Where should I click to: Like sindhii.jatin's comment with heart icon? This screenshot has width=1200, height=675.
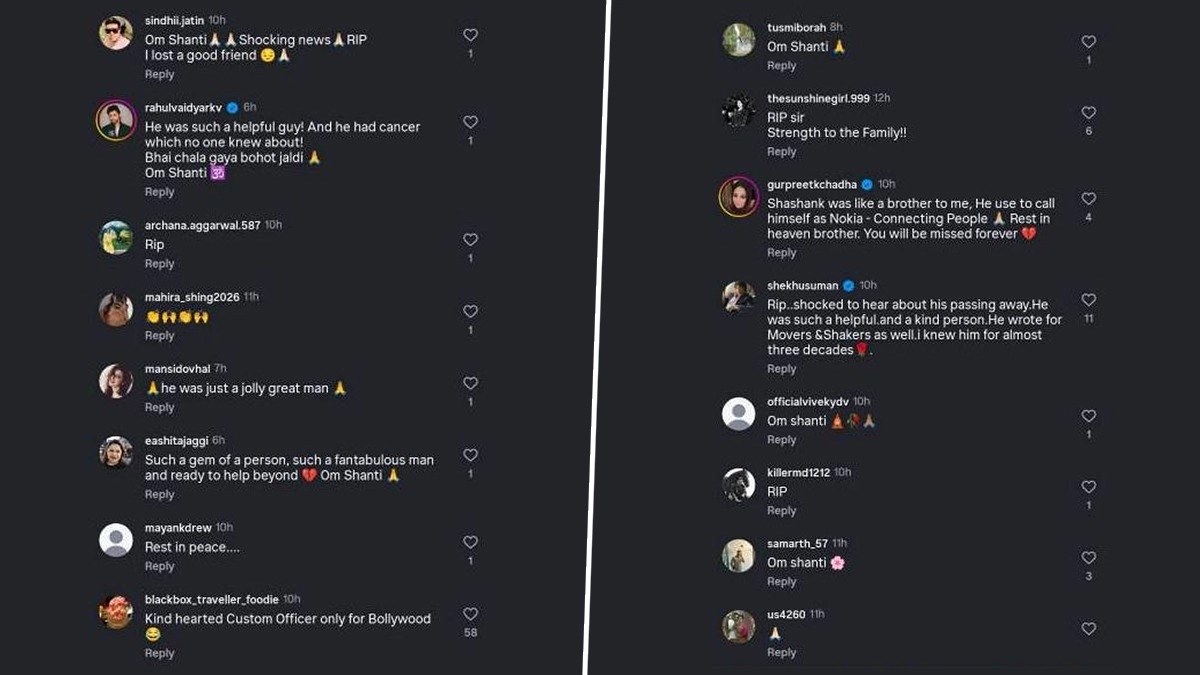pyautogui.click(x=470, y=35)
